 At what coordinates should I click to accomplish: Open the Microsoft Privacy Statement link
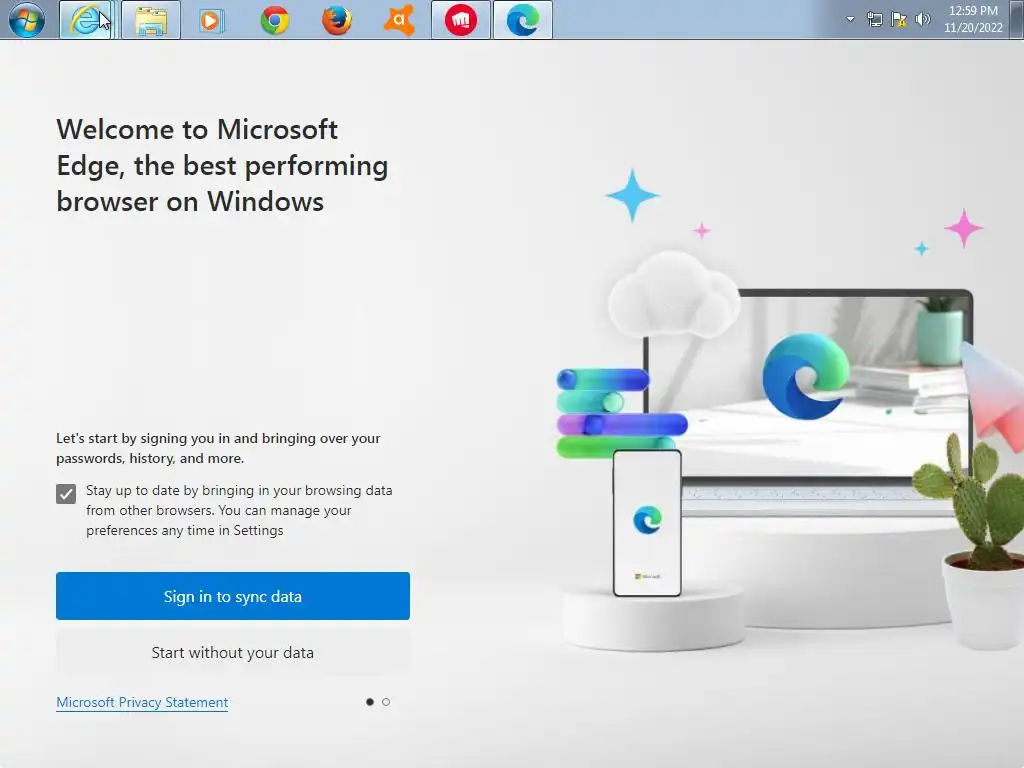click(x=142, y=703)
